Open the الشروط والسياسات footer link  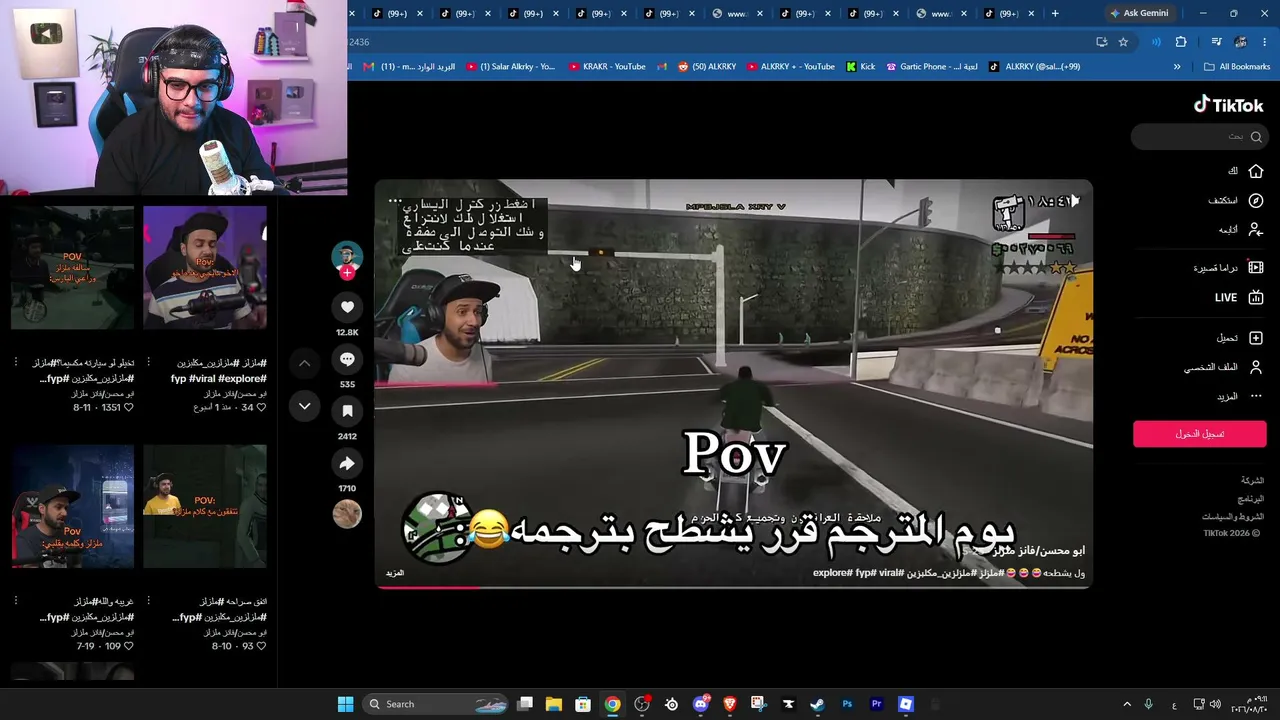pyautogui.click(x=1233, y=517)
